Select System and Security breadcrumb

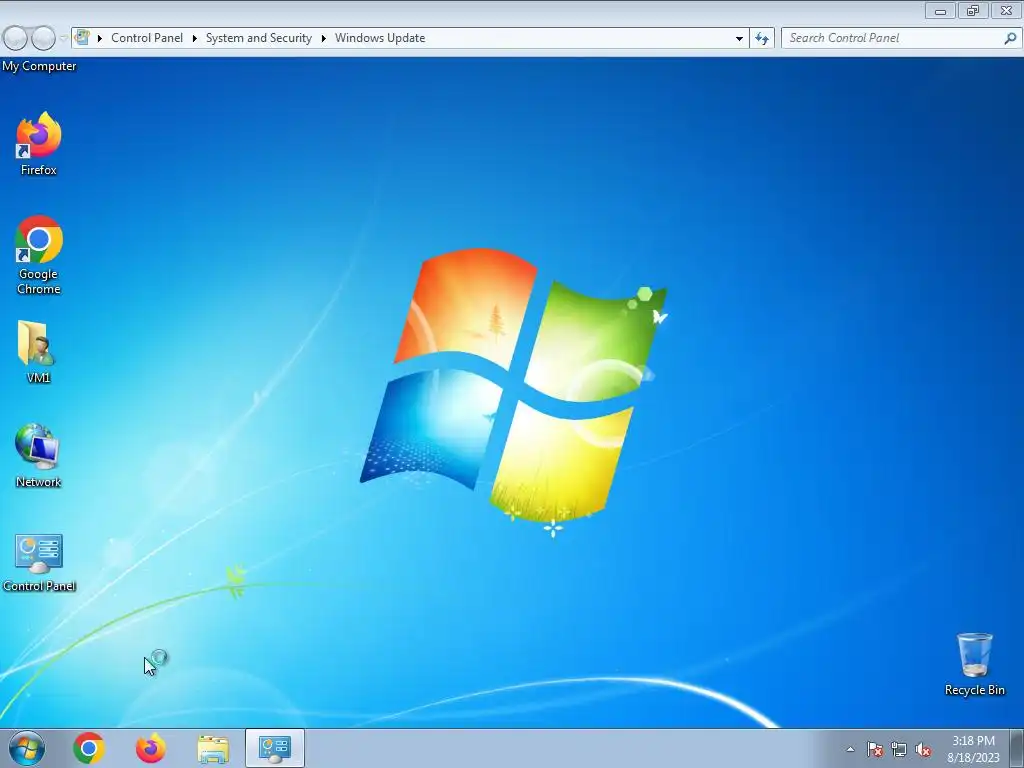pyautogui.click(x=259, y=38)
